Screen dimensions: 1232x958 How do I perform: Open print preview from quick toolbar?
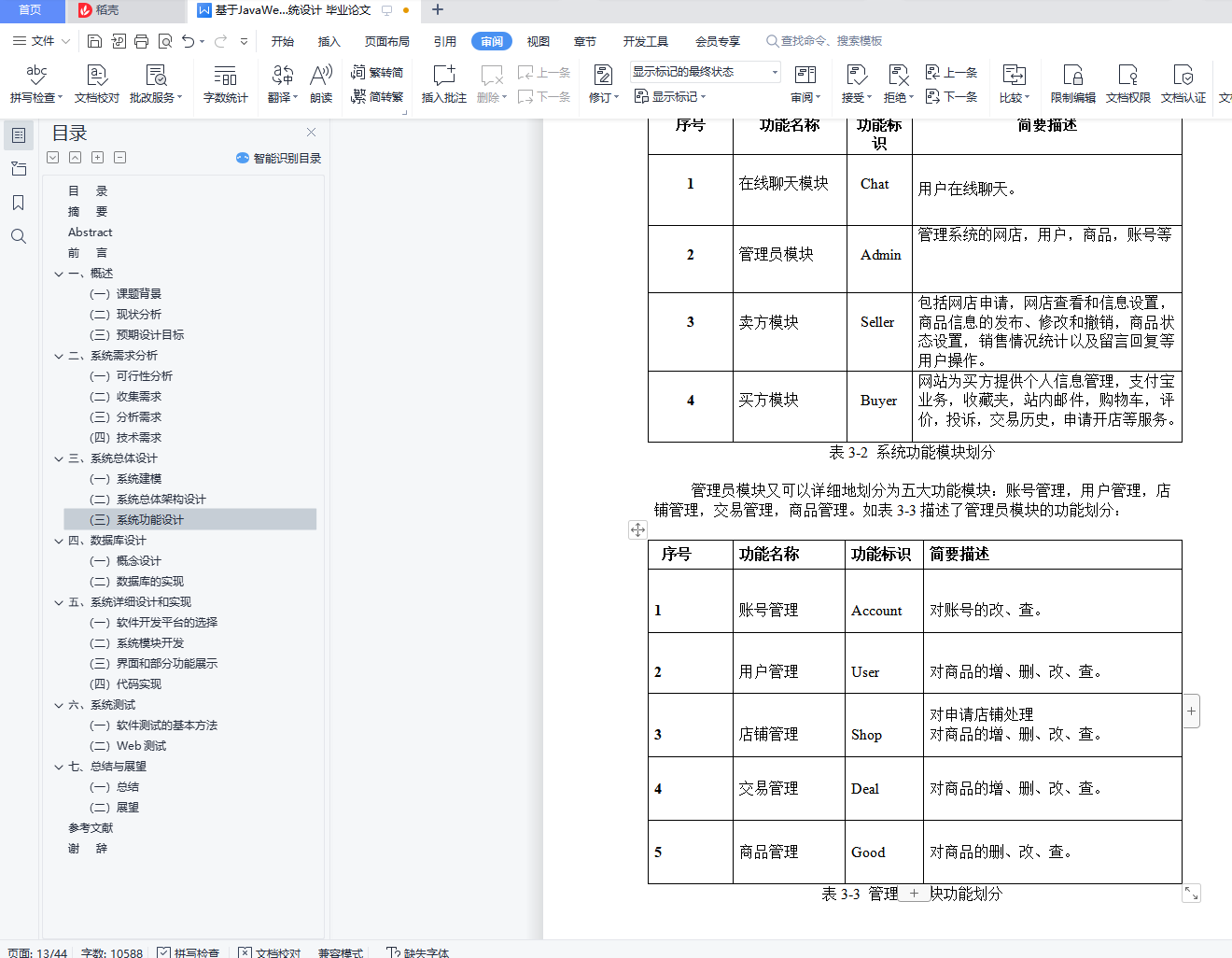click(x=165, y=41)
